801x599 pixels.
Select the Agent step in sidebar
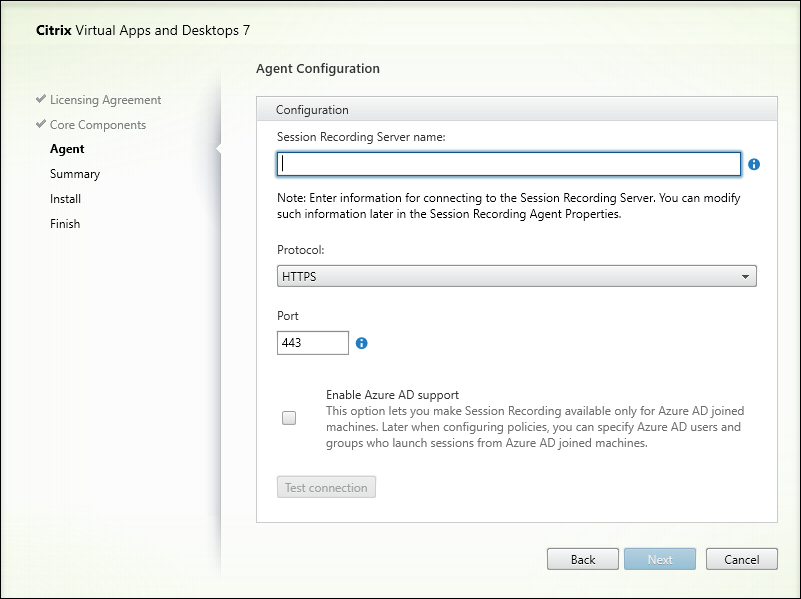(x=67, y=149)
